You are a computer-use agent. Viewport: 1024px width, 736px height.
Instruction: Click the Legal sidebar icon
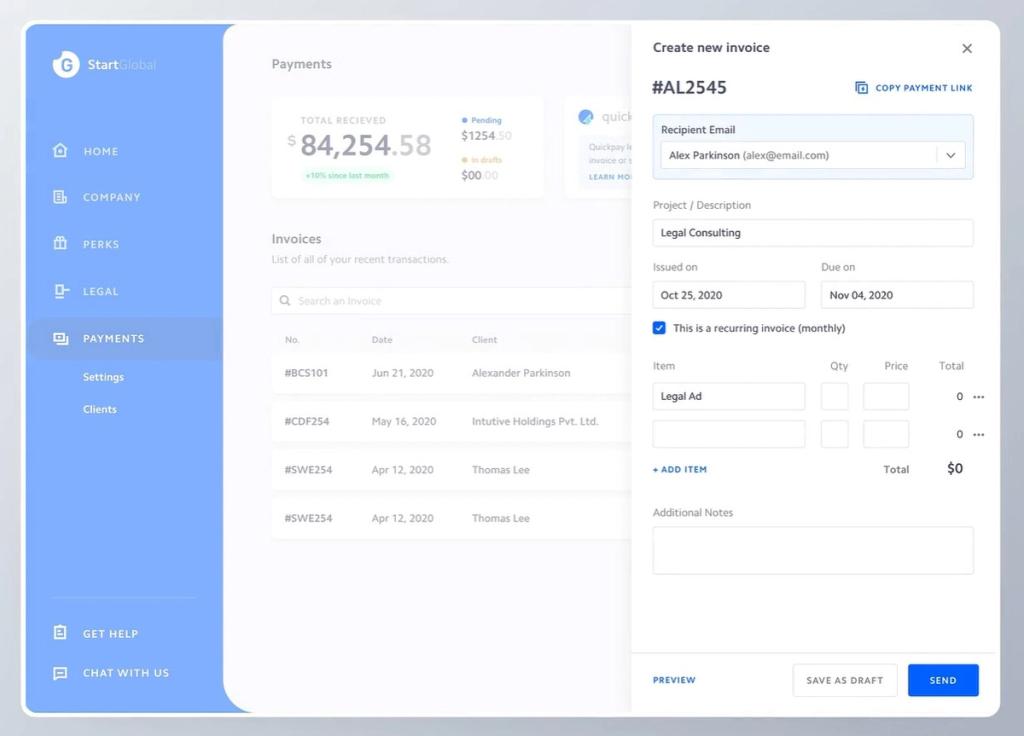pyautogui.click(x=61, y=291)
